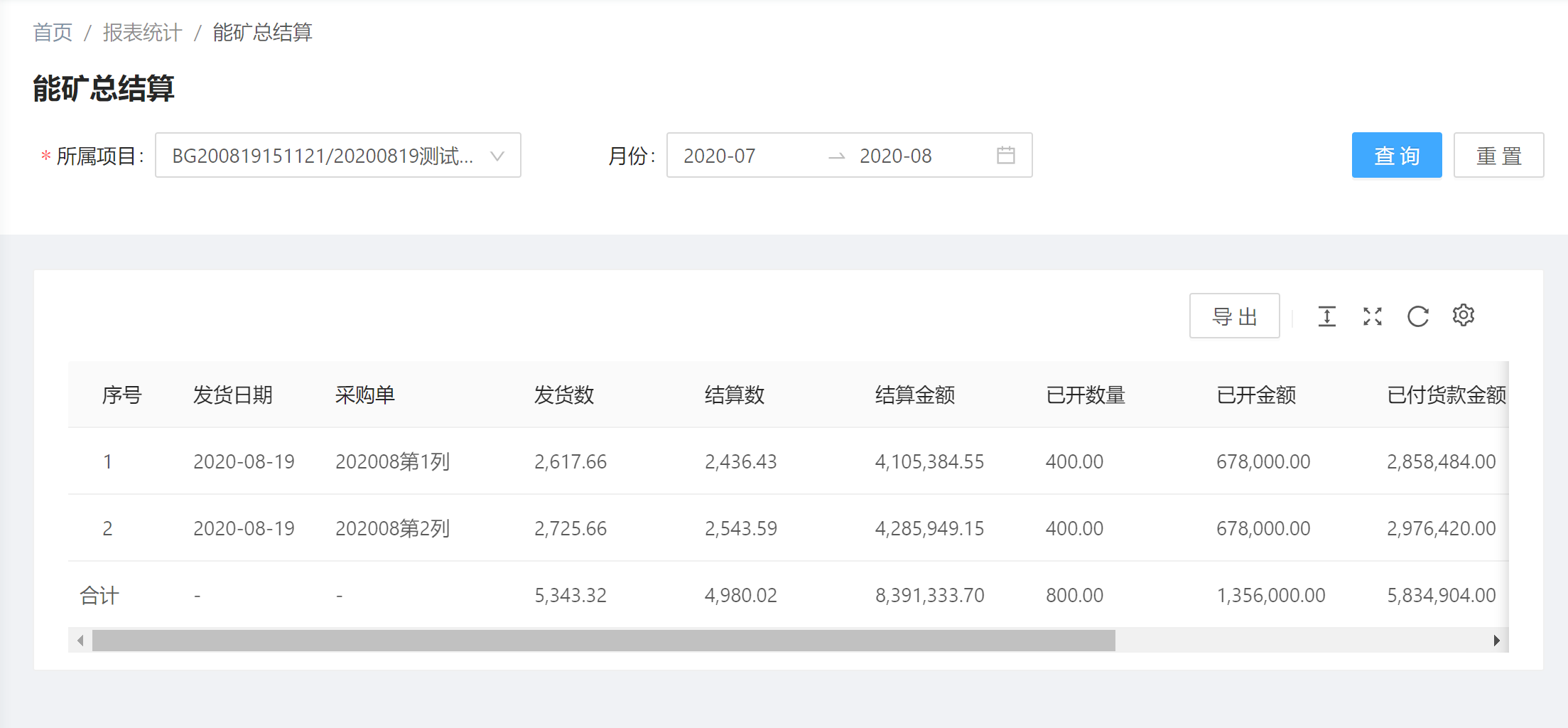Screen dimensions: 1568x728
Task: Toggle fullscreen table view icon
Action: pos(1372,316)
